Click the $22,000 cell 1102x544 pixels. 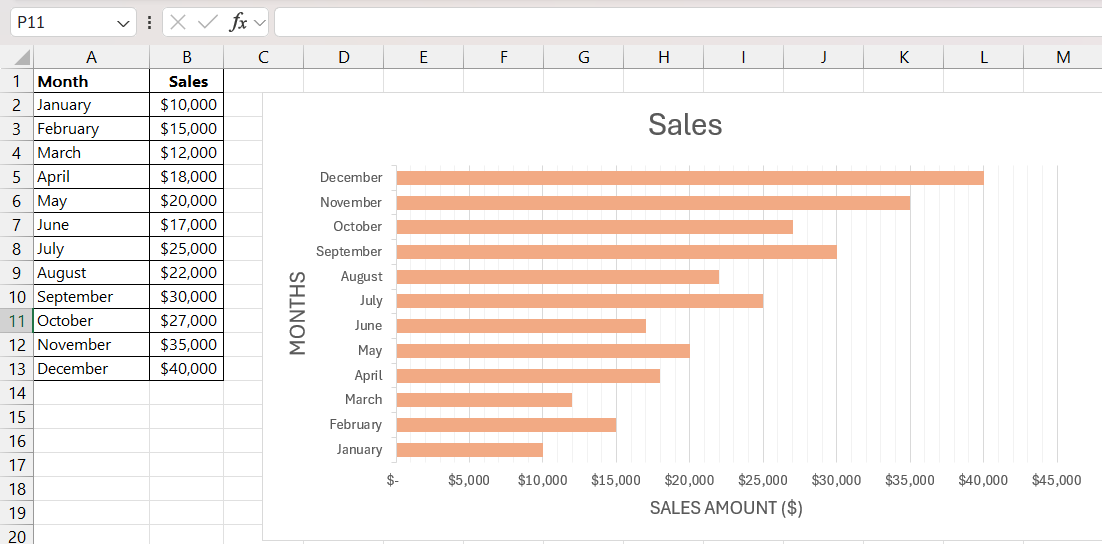[x=186, y=272]
